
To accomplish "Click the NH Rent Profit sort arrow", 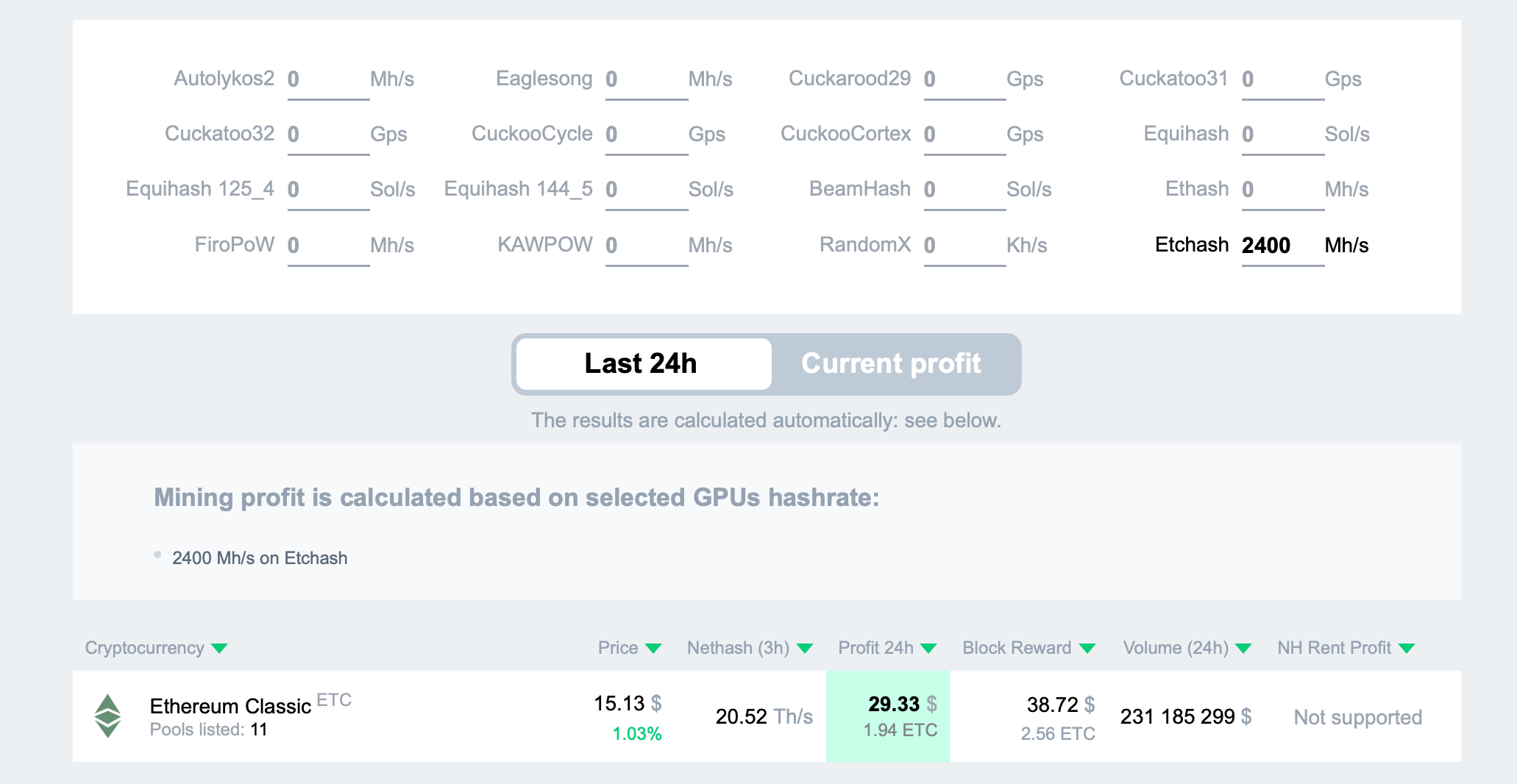I will pos(1407,648).
